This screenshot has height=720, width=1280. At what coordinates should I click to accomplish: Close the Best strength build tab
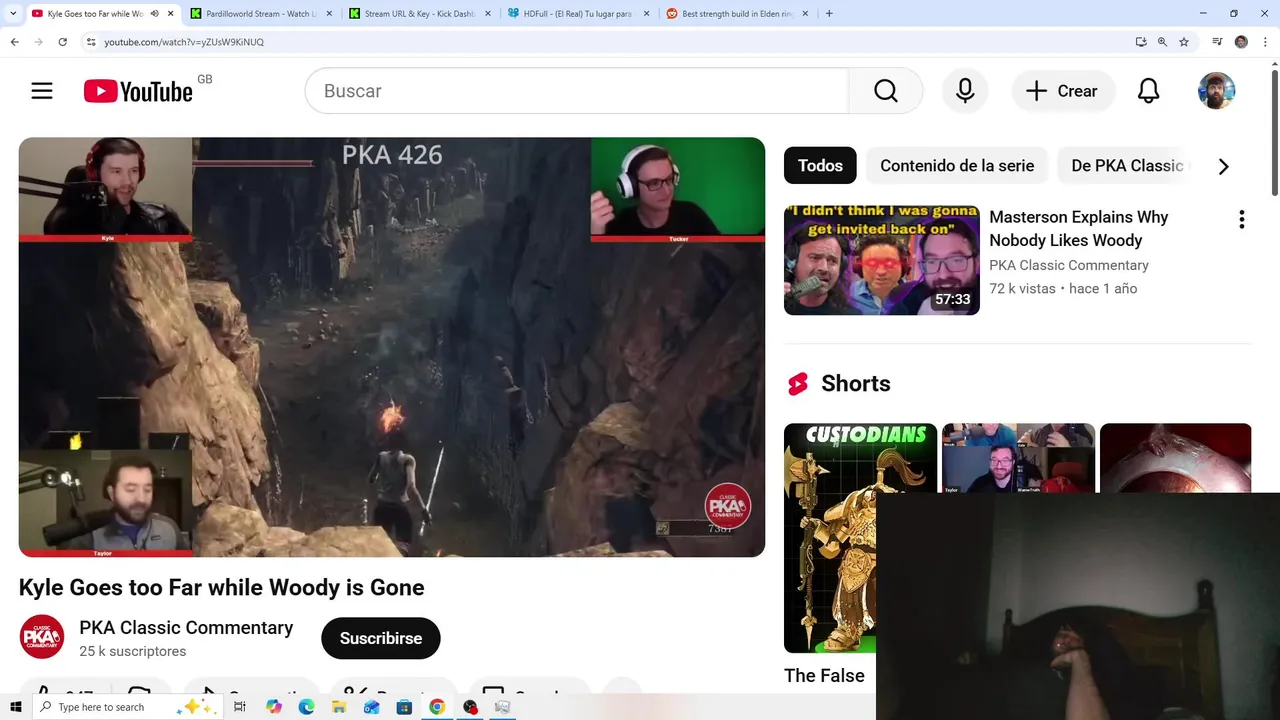pyautogui.click(x=805, y=14)
